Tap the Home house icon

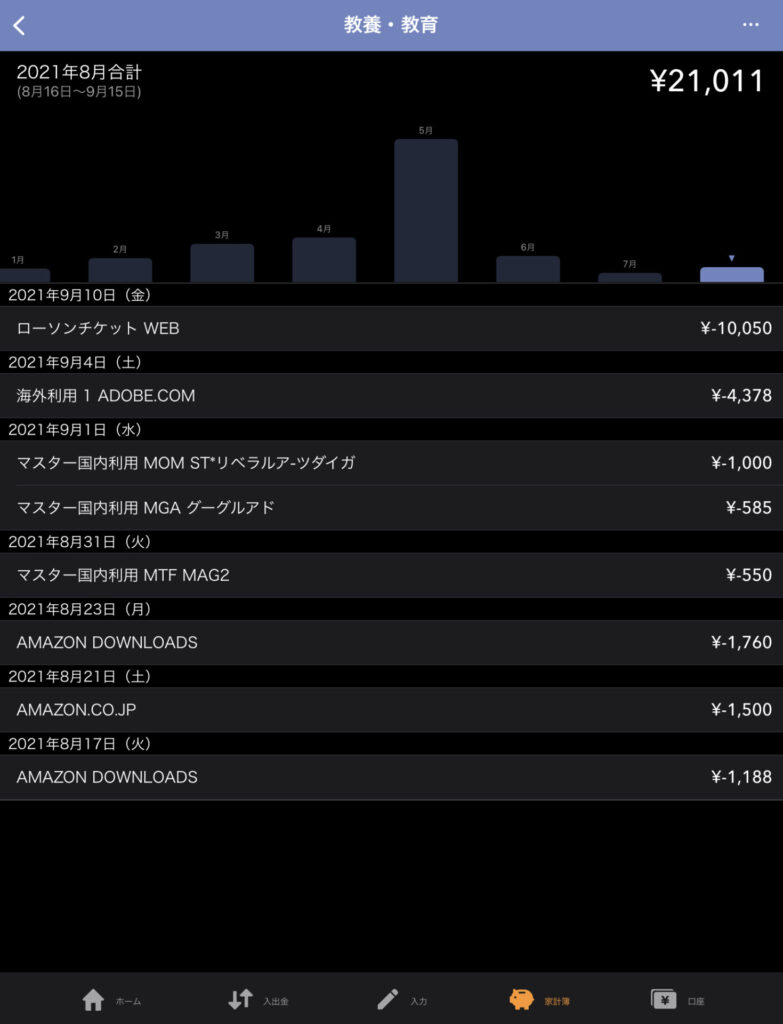[x=93, y=999]
